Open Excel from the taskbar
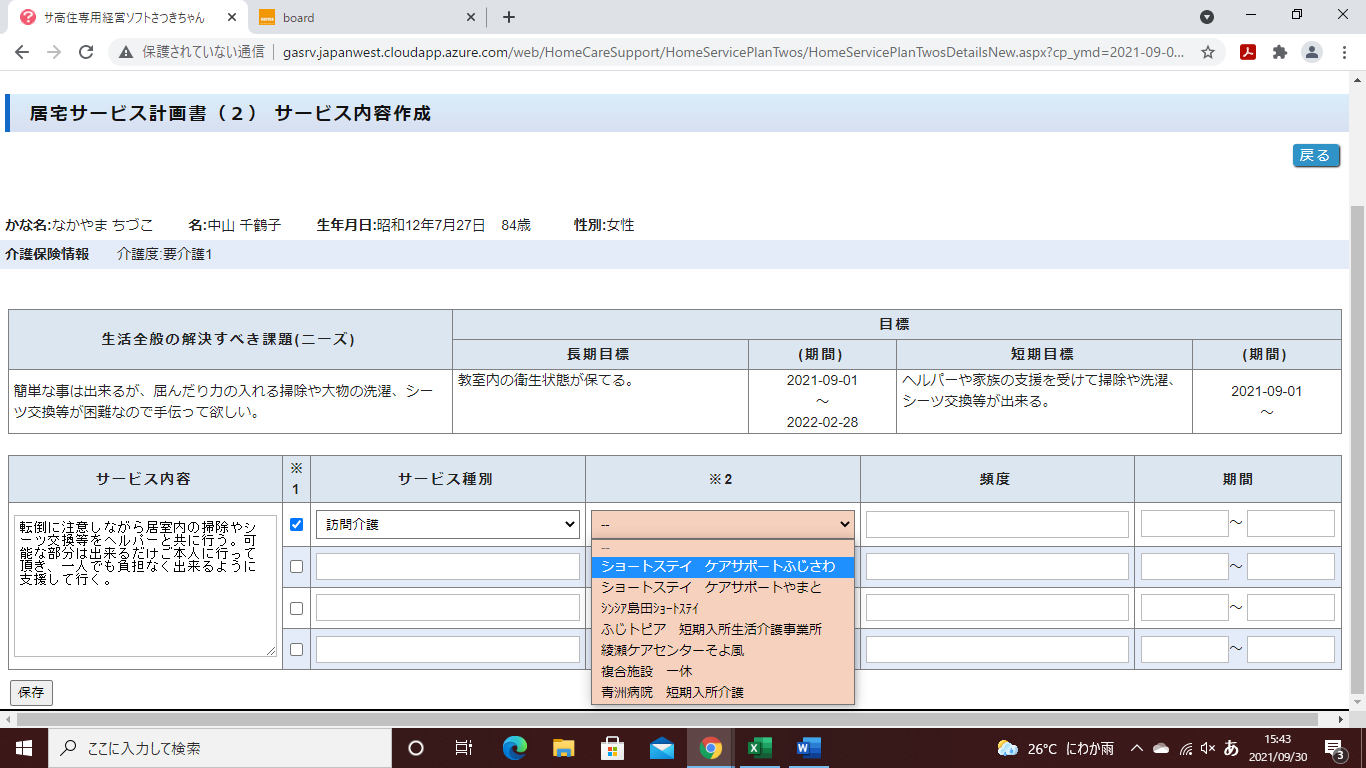The width and height of the screenshot is (1366, 768). point(761,748)
